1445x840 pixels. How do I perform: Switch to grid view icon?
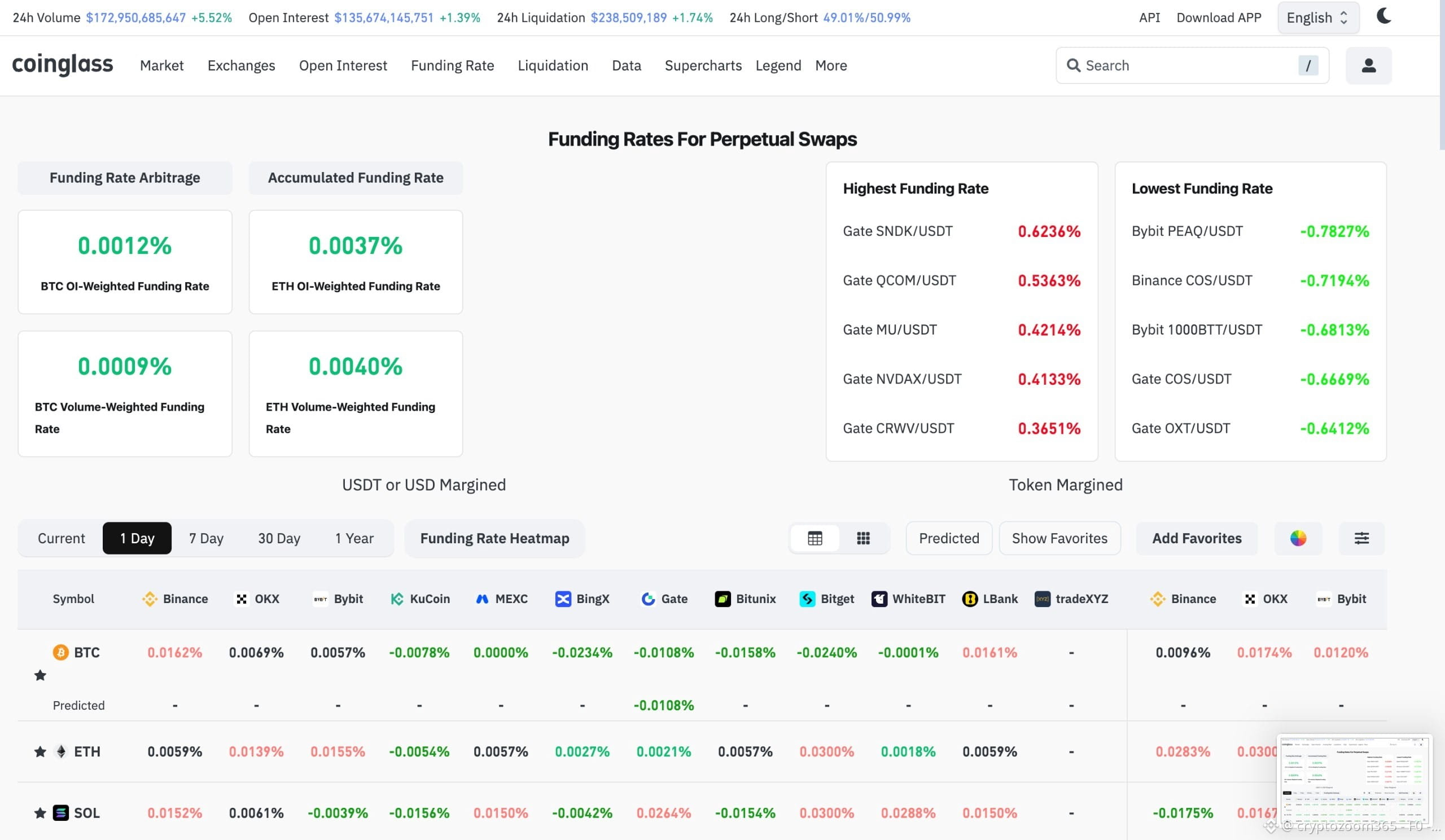863,538
